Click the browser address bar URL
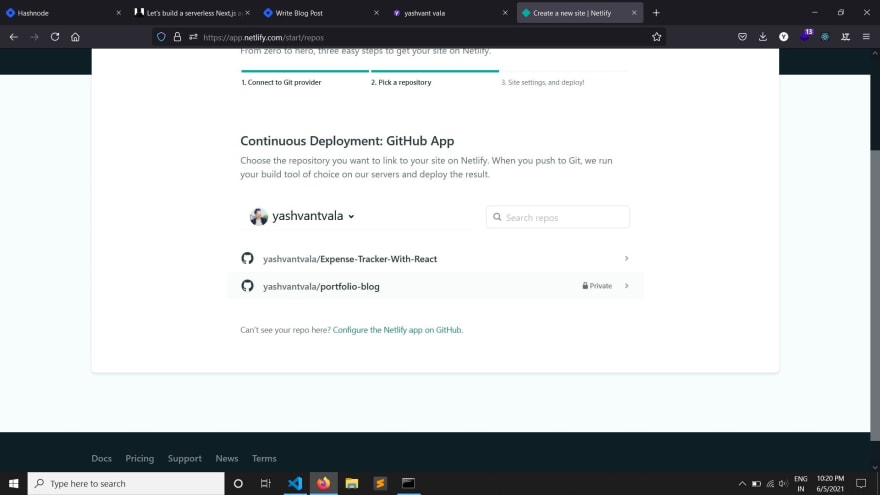 263,38
